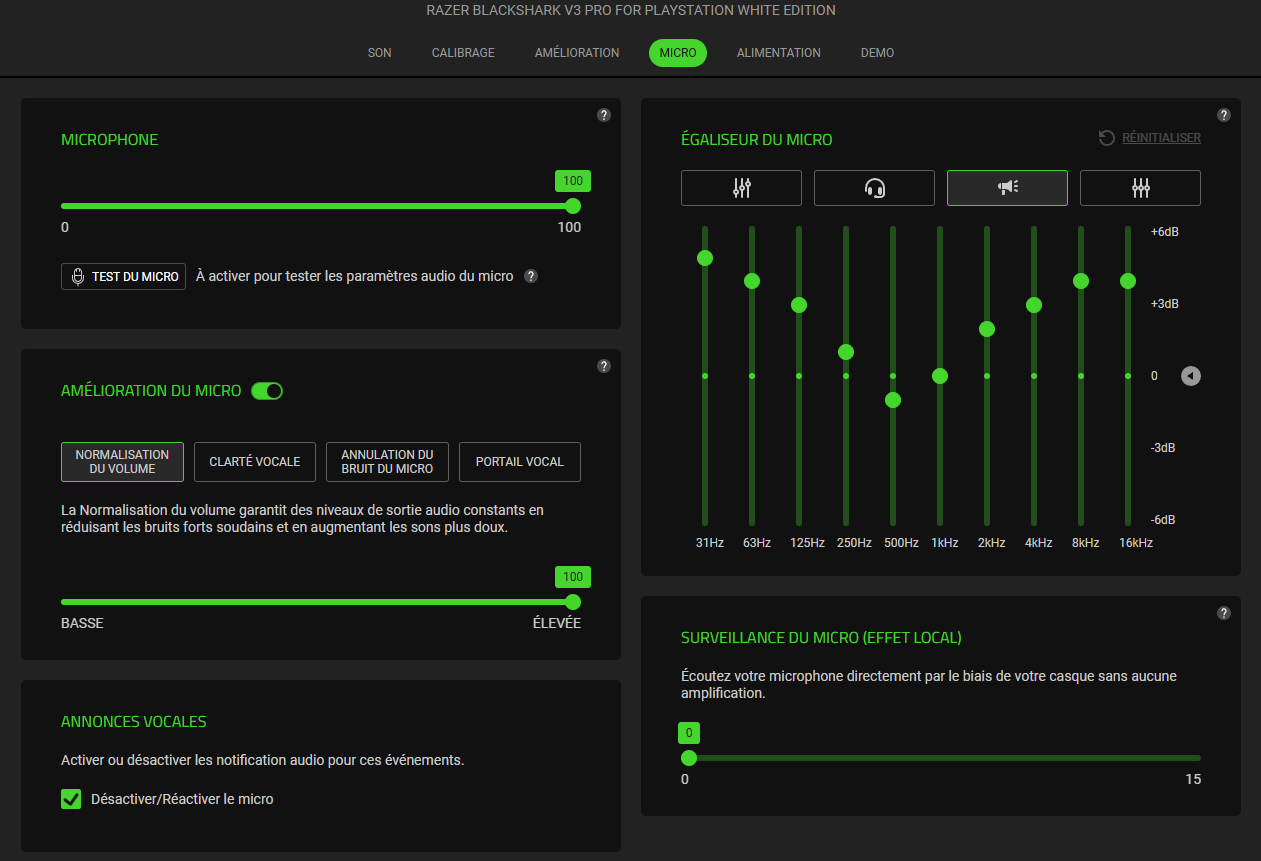Switch to the SON tab
Image resolution: width=1261 pixels, height=861 pixels.
point(380,53)
